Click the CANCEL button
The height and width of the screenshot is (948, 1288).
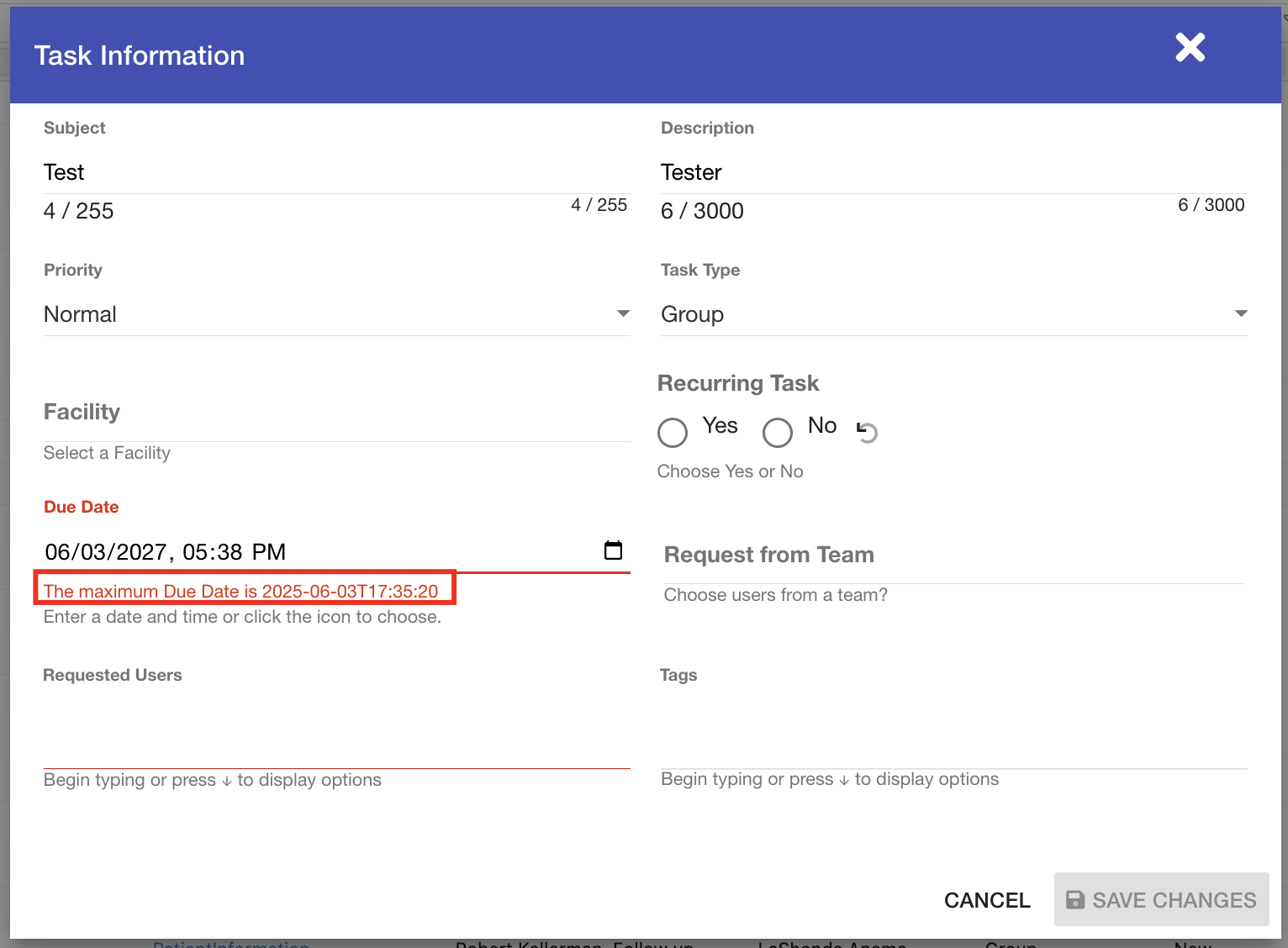point(987,900)
